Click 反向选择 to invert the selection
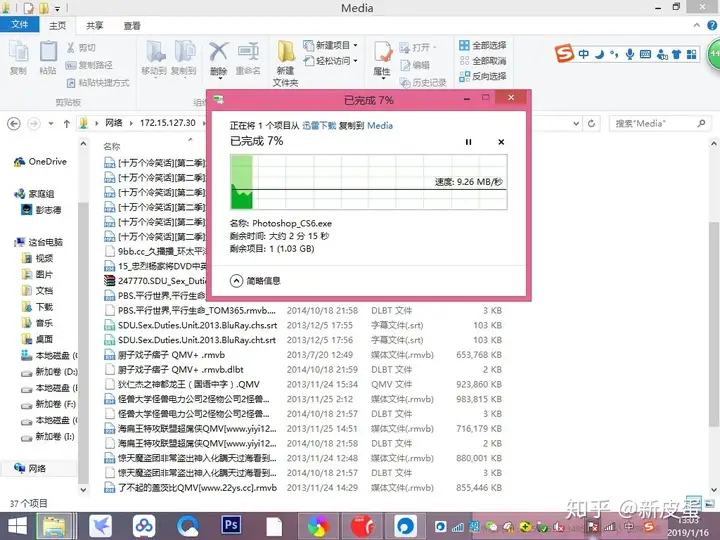 coord(483,76)
